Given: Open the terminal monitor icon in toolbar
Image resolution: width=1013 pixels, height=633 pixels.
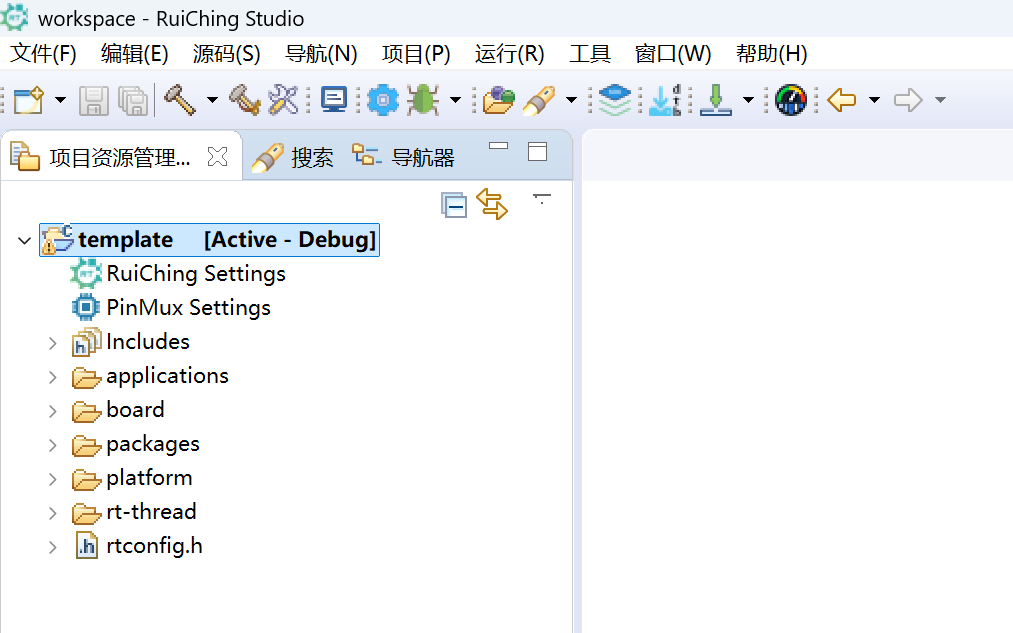Looking at the screenshot, I should [x=334, y=99].
